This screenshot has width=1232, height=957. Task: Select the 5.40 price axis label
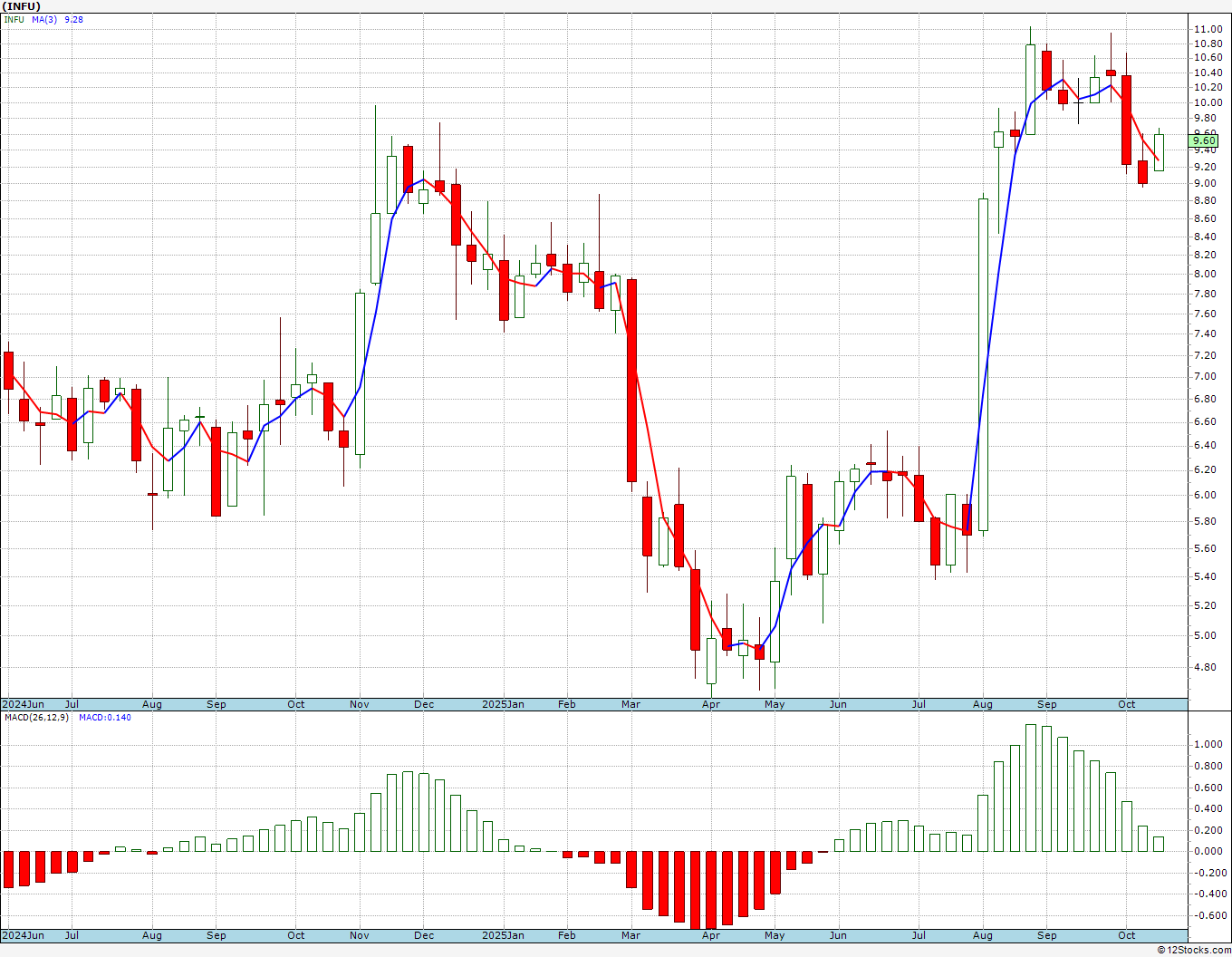coord(1205,576)
